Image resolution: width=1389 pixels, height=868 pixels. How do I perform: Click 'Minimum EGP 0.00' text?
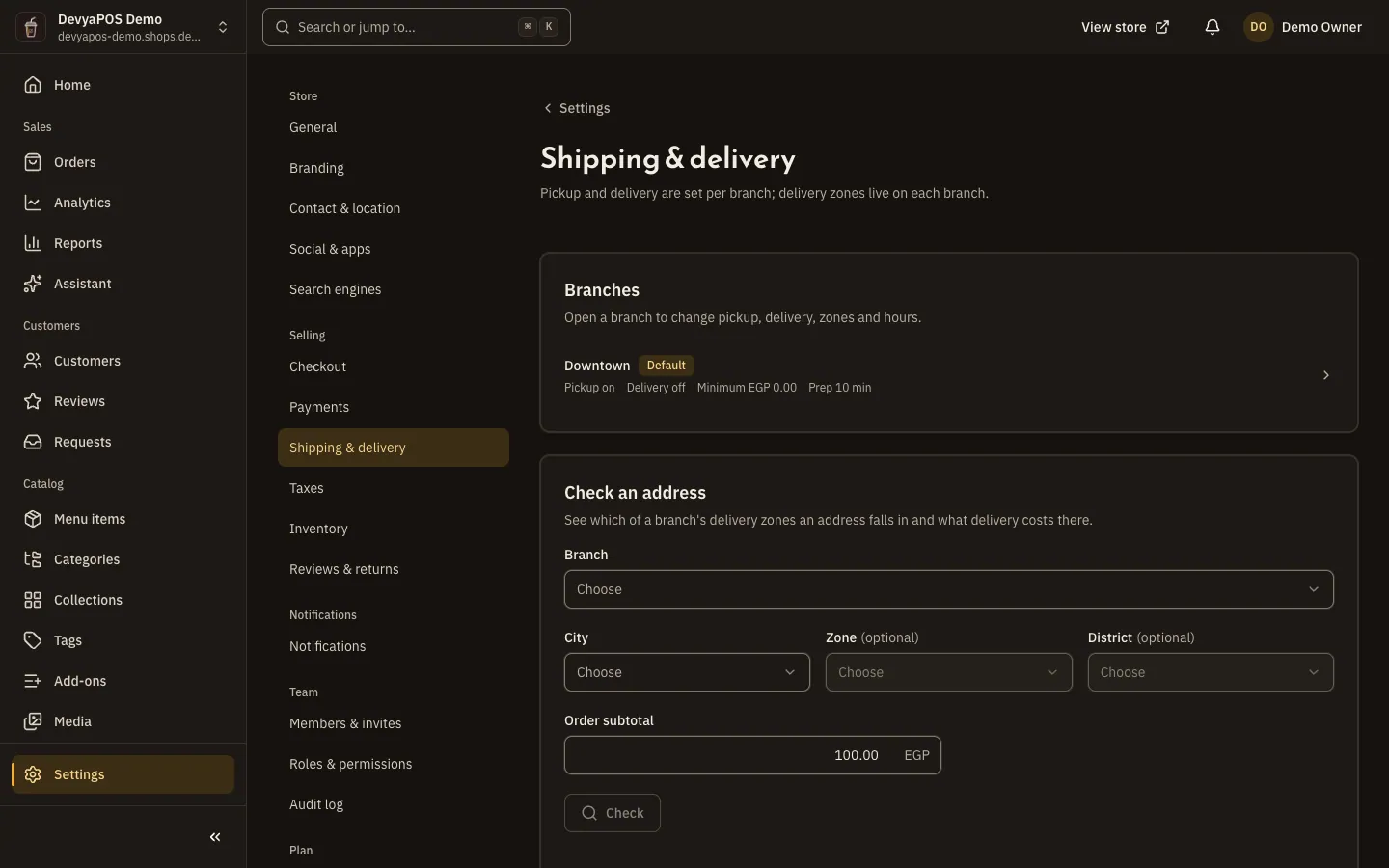tap(747, 388)
